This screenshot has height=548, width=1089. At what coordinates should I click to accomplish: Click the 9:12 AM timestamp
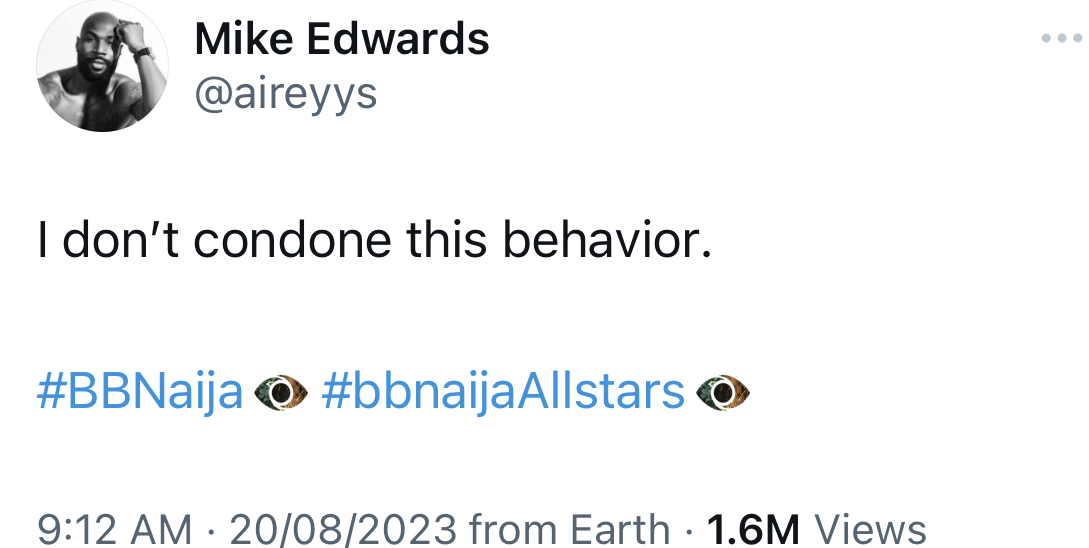pyautogui.click(x=114, y=530)
